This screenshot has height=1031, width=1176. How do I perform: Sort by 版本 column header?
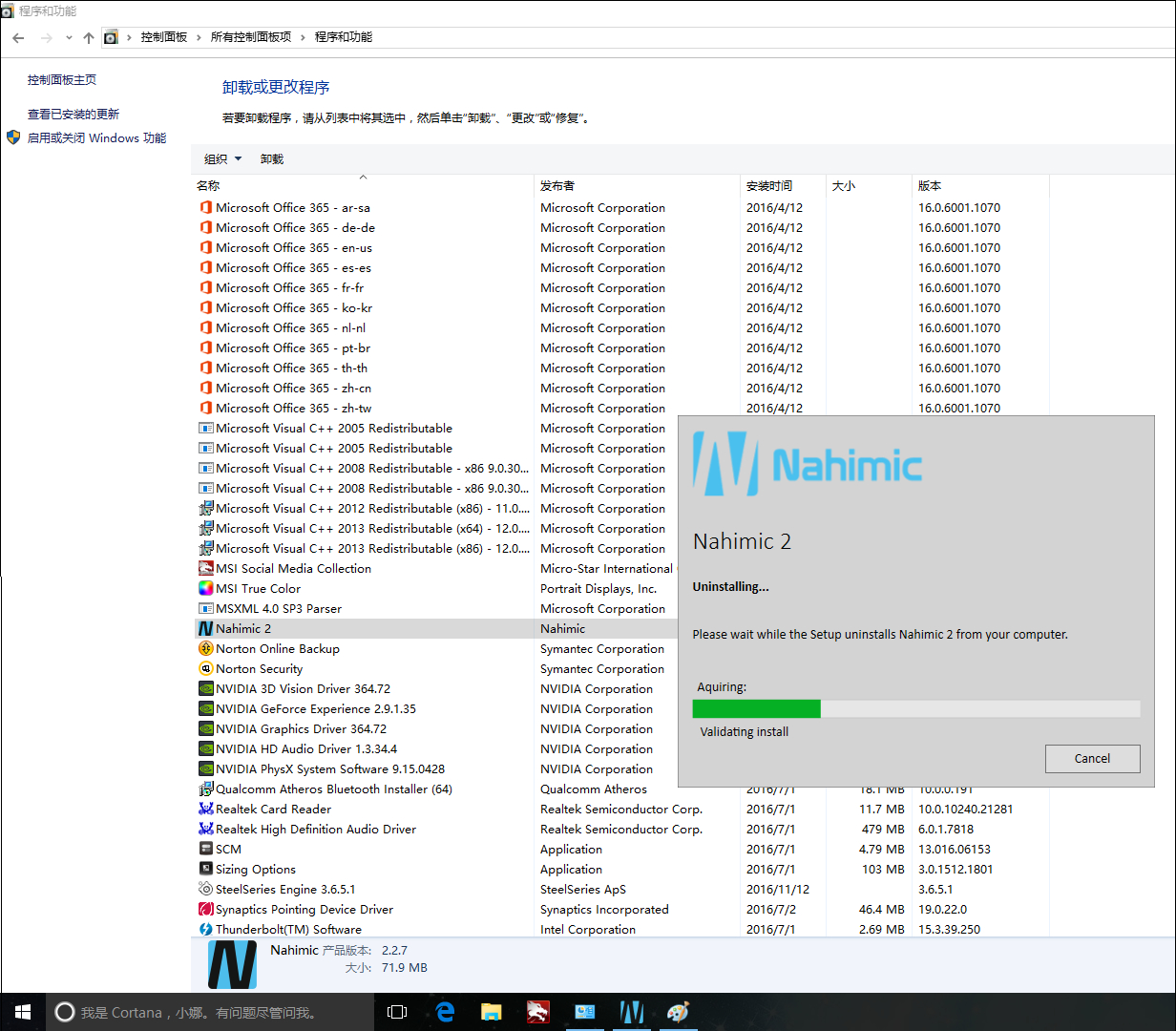(981, 186)
